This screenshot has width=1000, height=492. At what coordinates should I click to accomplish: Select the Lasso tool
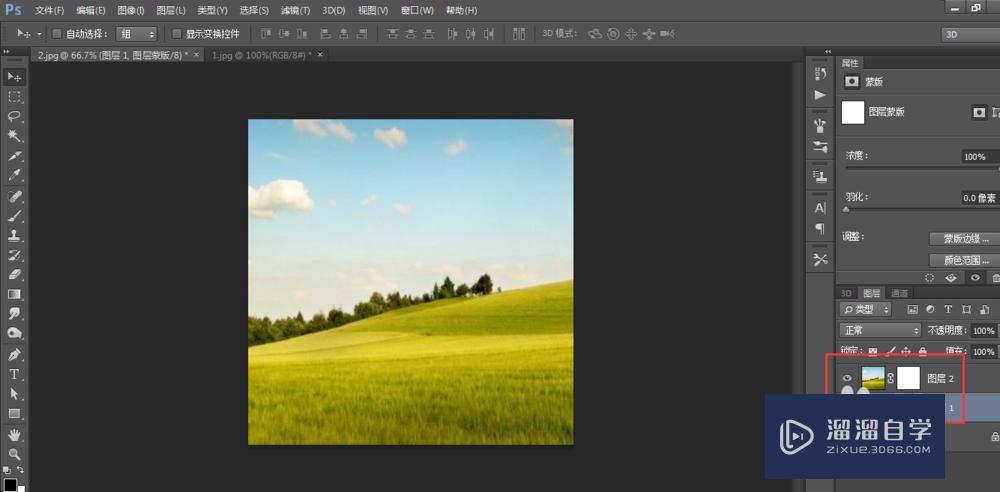(14, 117)
